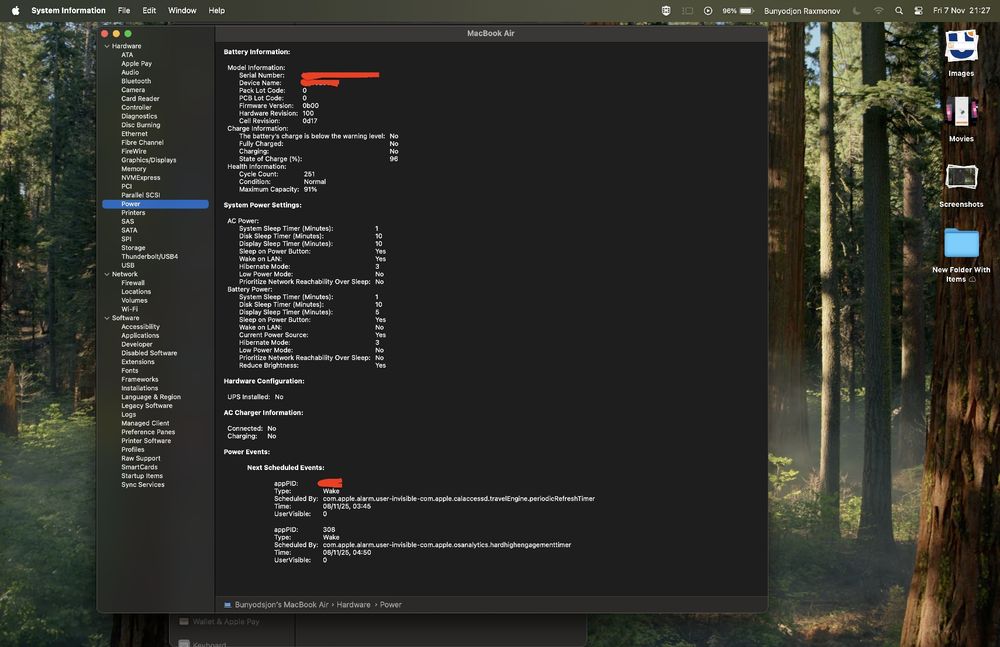Click the screen recording play icon in menu bar
The height and width of the screenshot is (647, 1000).
click(x=708, y=10)
